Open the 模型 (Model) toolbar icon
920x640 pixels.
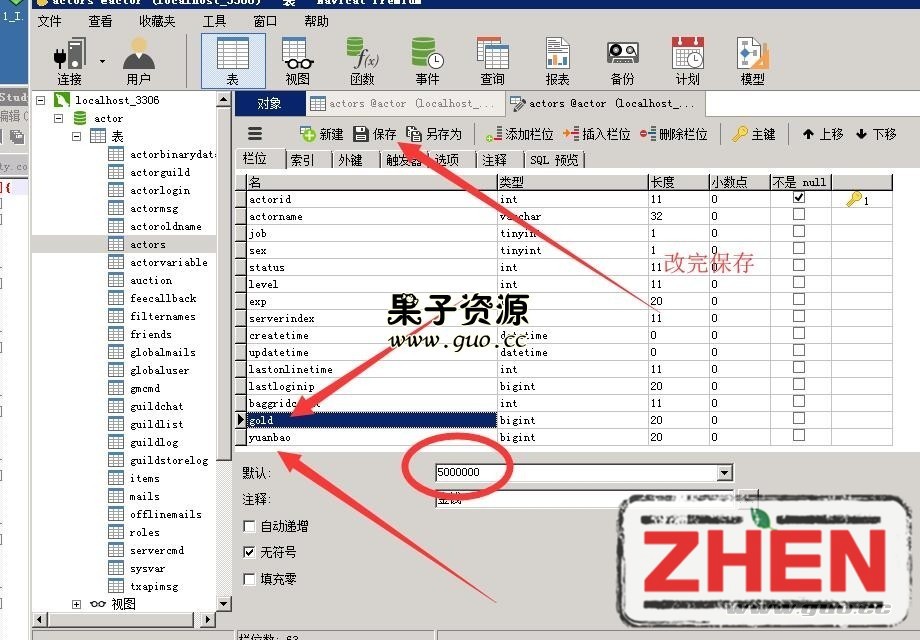point(752,60)
